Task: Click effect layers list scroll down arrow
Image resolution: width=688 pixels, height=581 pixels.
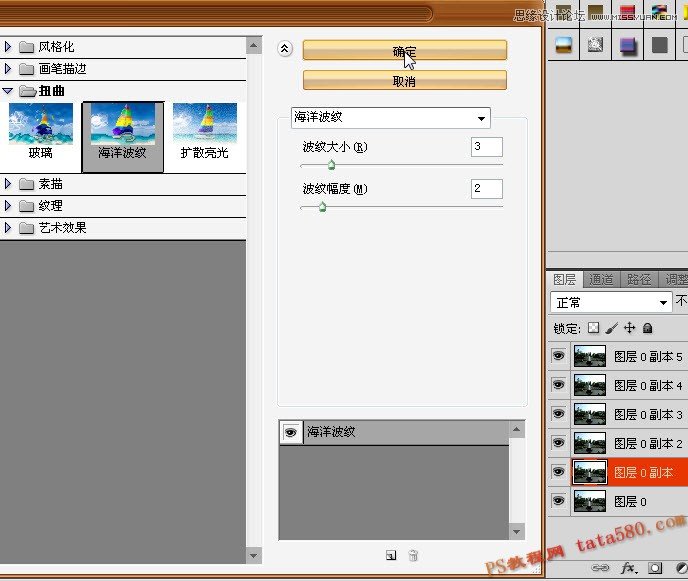Action: click(x=516, y=532)
